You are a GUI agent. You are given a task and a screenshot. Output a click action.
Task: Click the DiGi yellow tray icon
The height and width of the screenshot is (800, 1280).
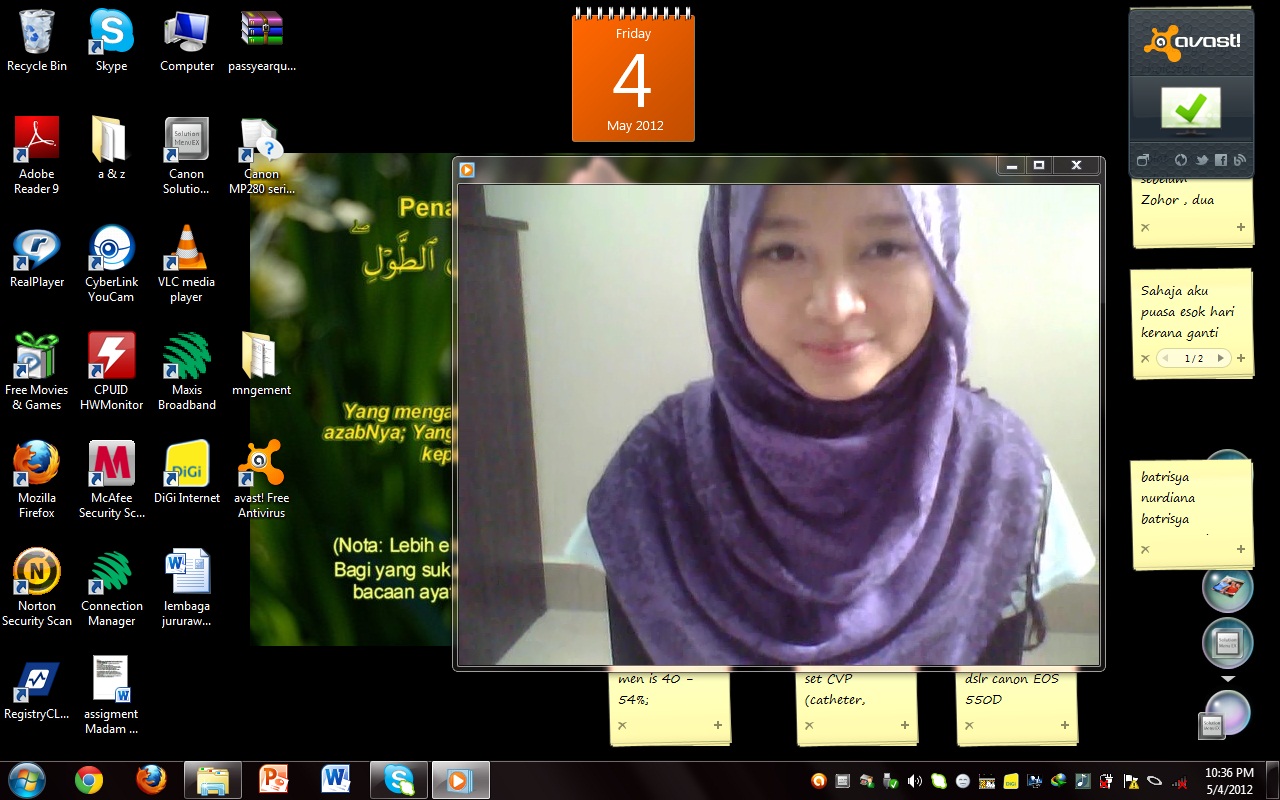1011,781
